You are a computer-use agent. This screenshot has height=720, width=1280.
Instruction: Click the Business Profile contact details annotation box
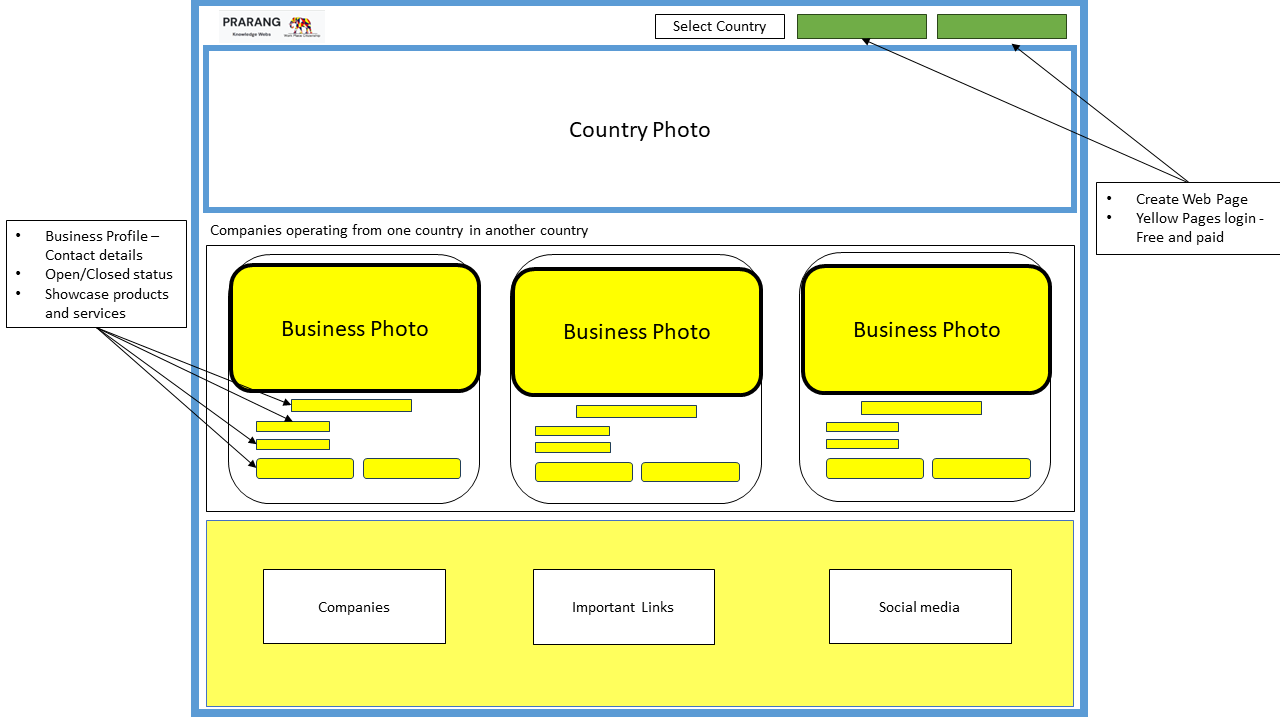(x=96, y=274)
